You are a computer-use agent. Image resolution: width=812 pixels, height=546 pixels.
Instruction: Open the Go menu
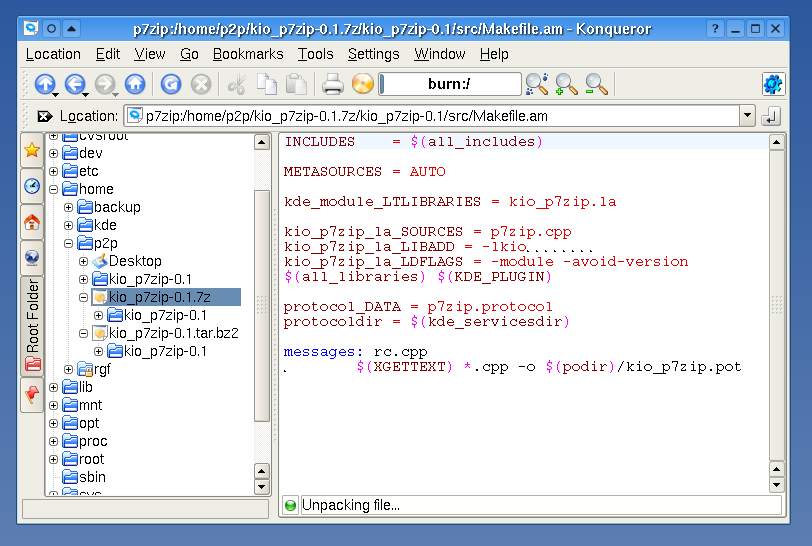[x=189, y=54]
